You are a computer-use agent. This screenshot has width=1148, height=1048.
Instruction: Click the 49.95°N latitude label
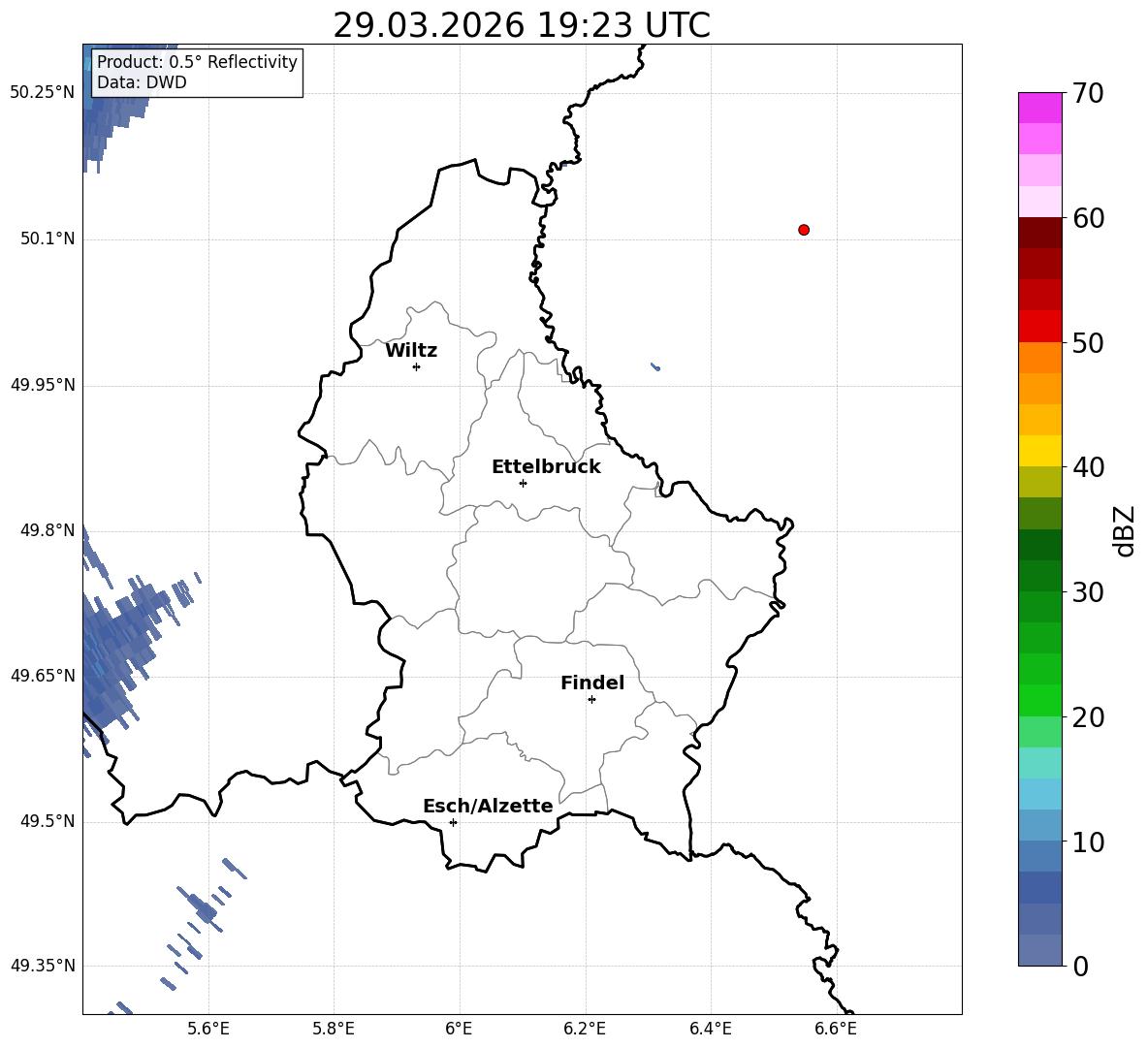[43, 384]
